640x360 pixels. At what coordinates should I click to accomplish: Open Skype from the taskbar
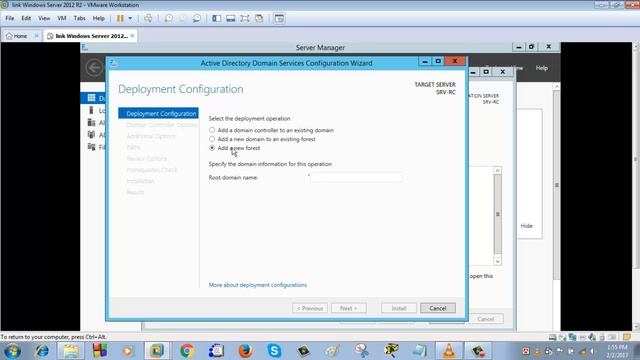tap(274, 351)
